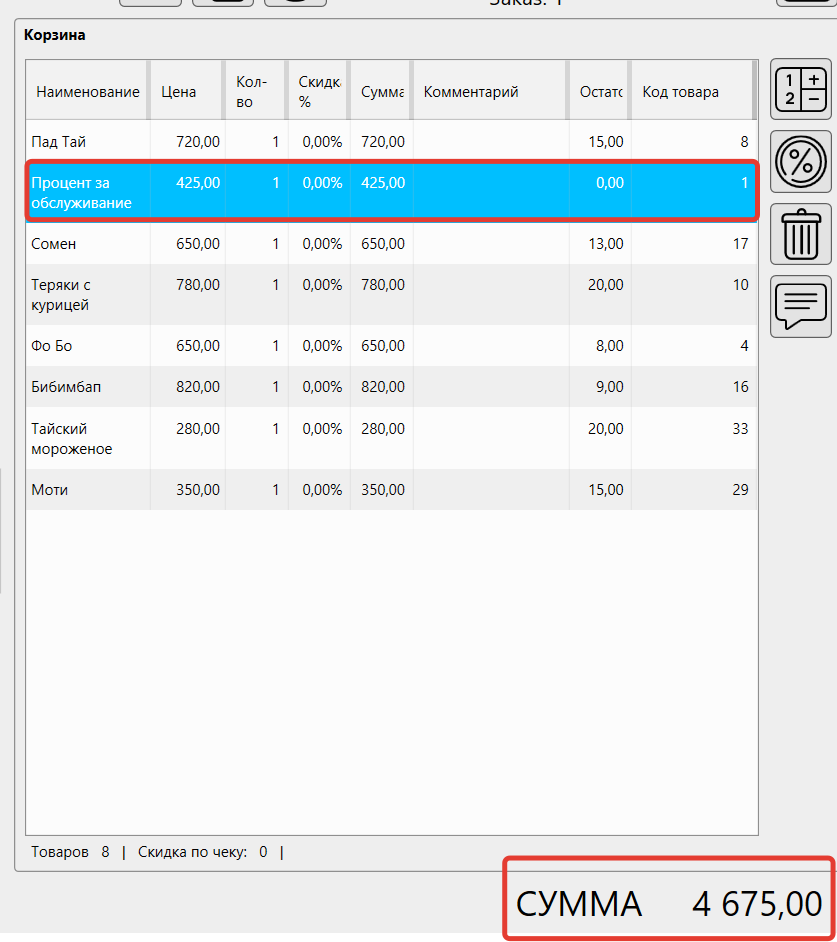The image size is (837, 942).
Task: Open the quantity calculator icon
Action: [x=801, y=89]
